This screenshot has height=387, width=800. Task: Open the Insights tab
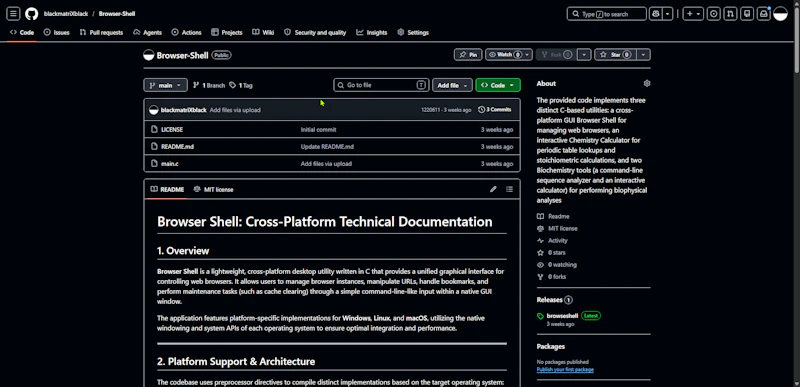click(x=371, y=33)
